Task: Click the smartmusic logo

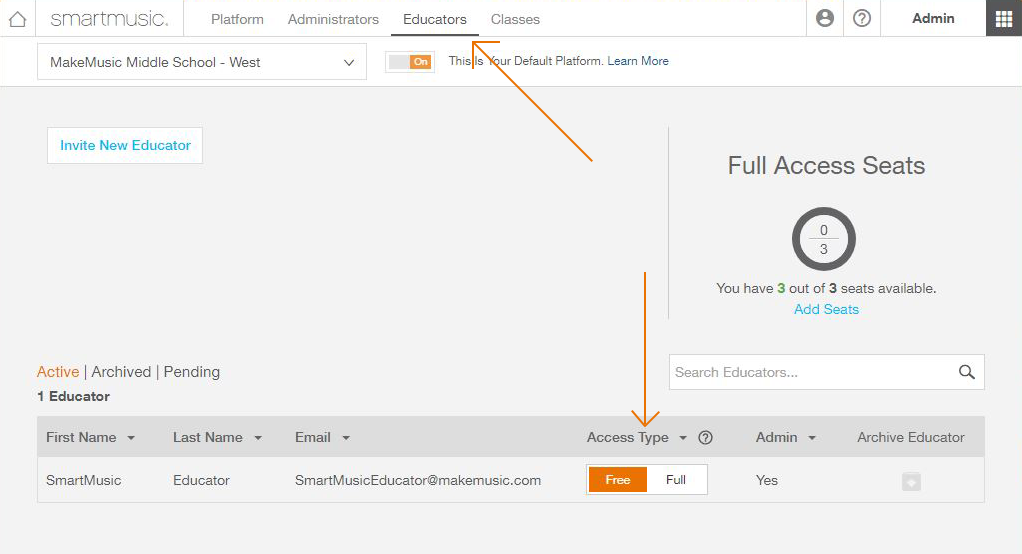Action: coord(109,19)
